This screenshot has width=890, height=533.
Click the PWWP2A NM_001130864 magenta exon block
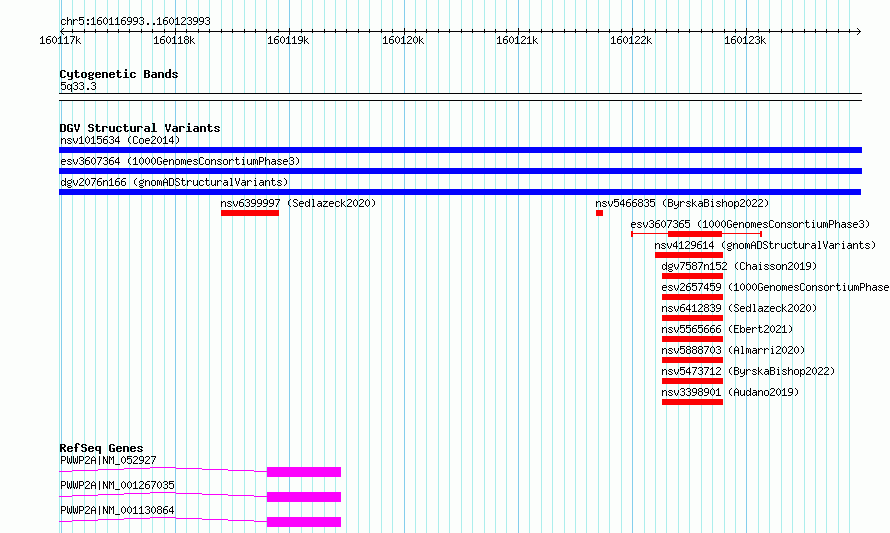pos(304,522)
